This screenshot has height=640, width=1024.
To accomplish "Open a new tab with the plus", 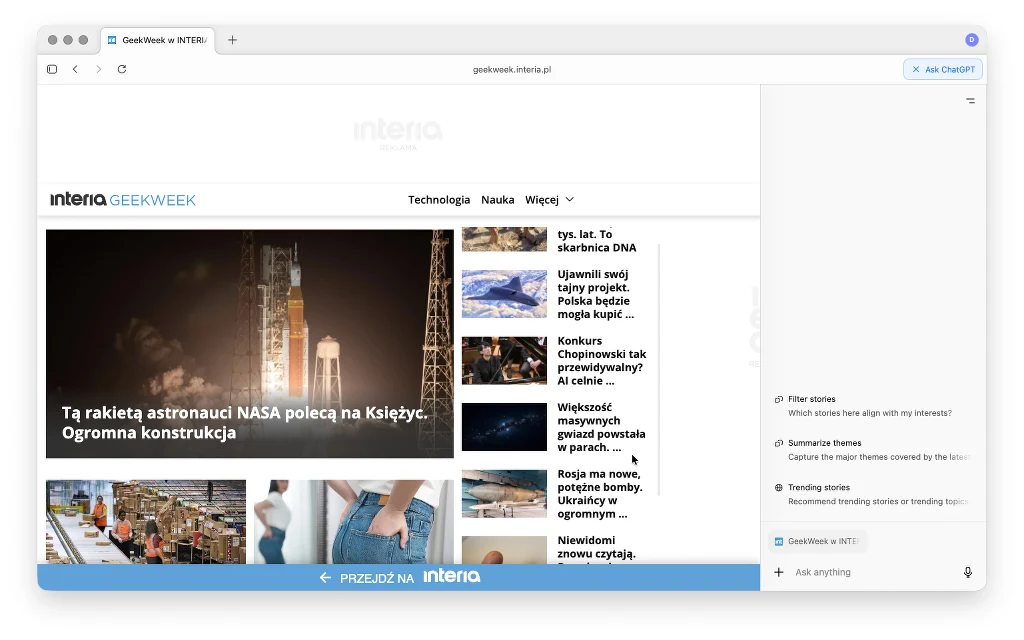I will (x=232, y=40).
